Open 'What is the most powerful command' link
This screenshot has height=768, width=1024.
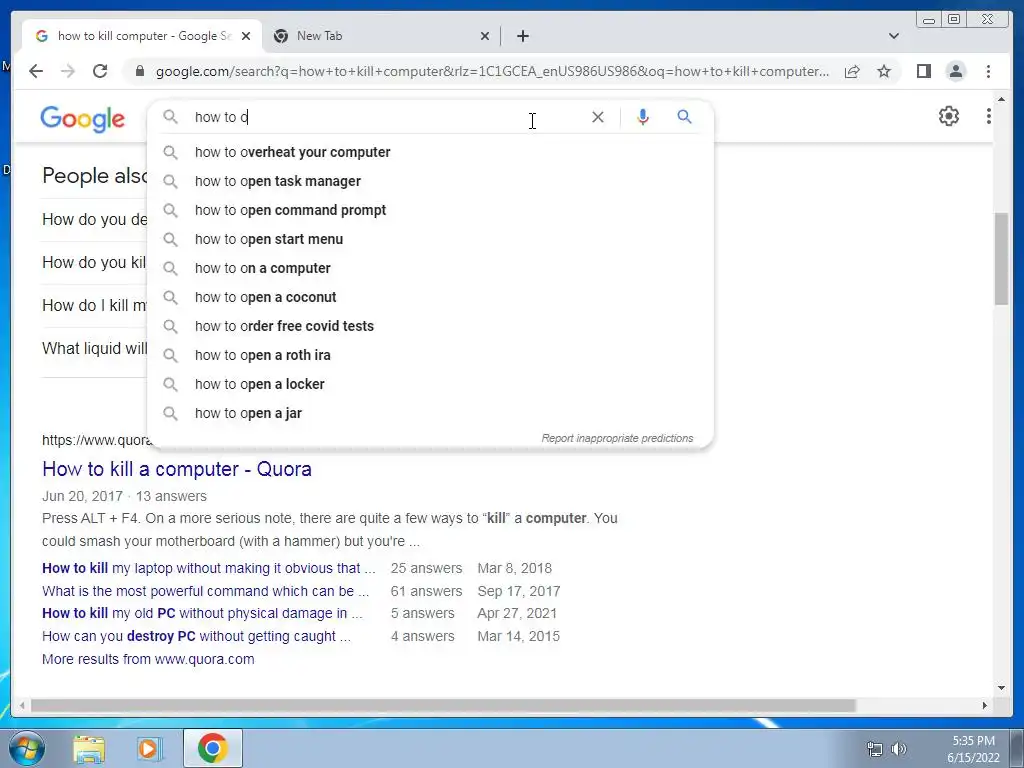pyautogui.click(x=205, y=591)
